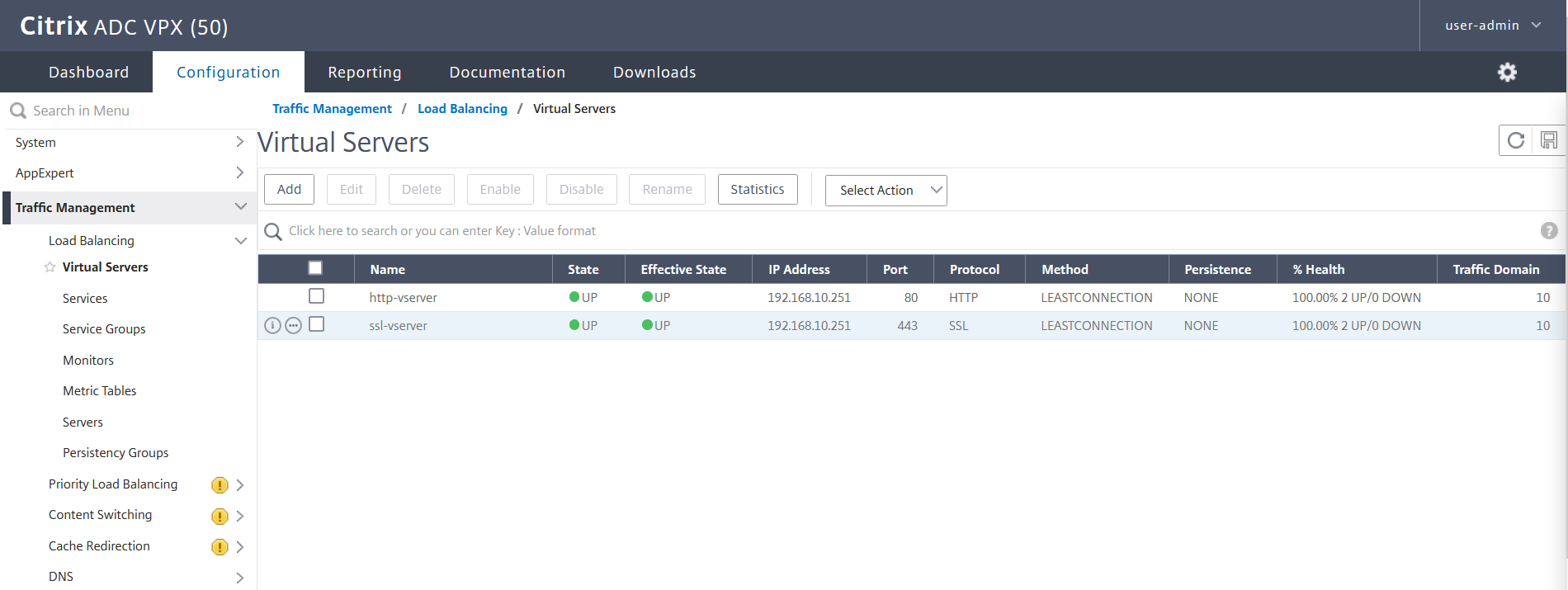Open the Reporting tab
Image resolution: width=1568 pixels, height=590 pixels.
click(x=364, y=73)
